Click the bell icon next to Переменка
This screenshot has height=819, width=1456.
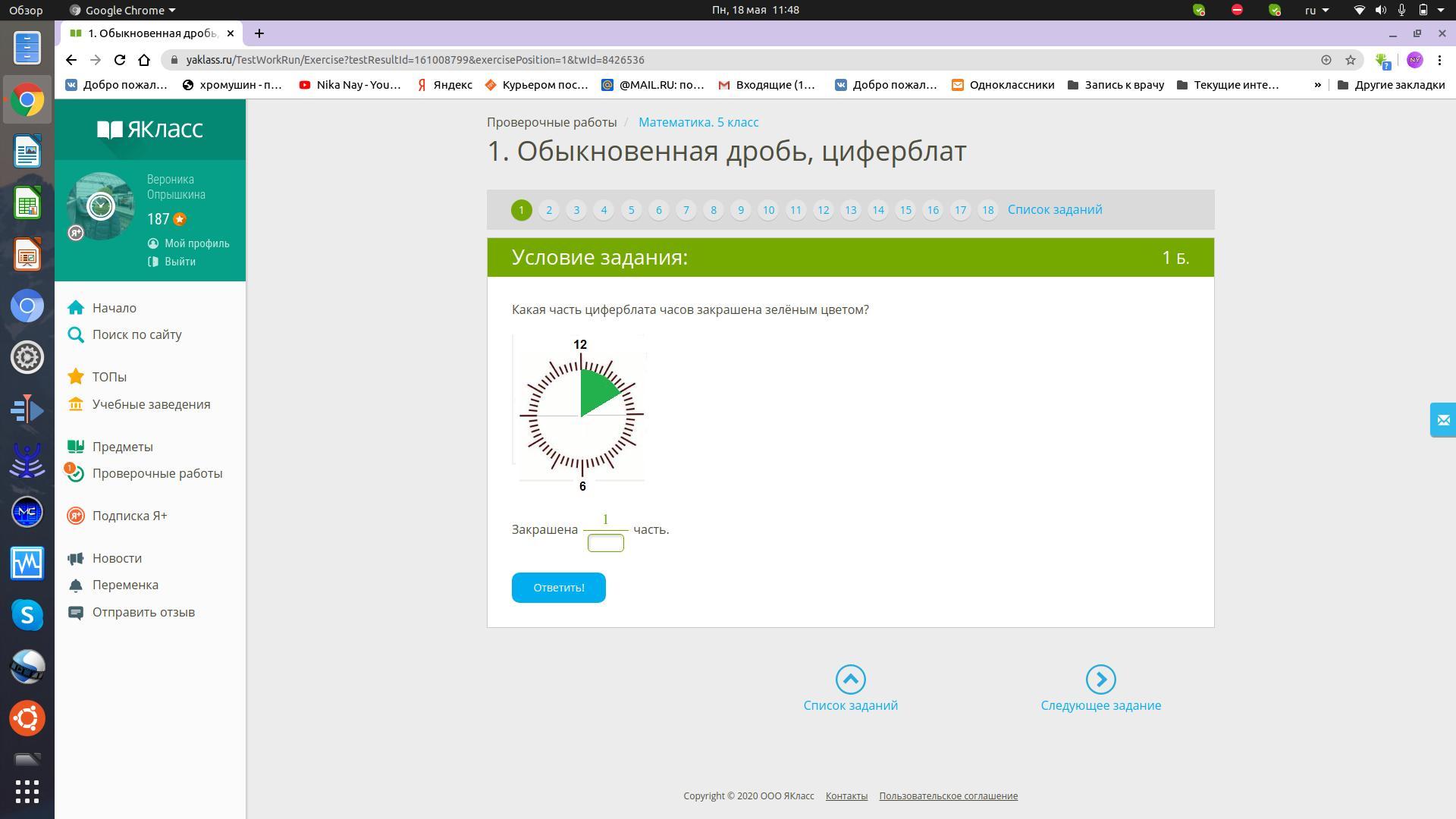76,585
